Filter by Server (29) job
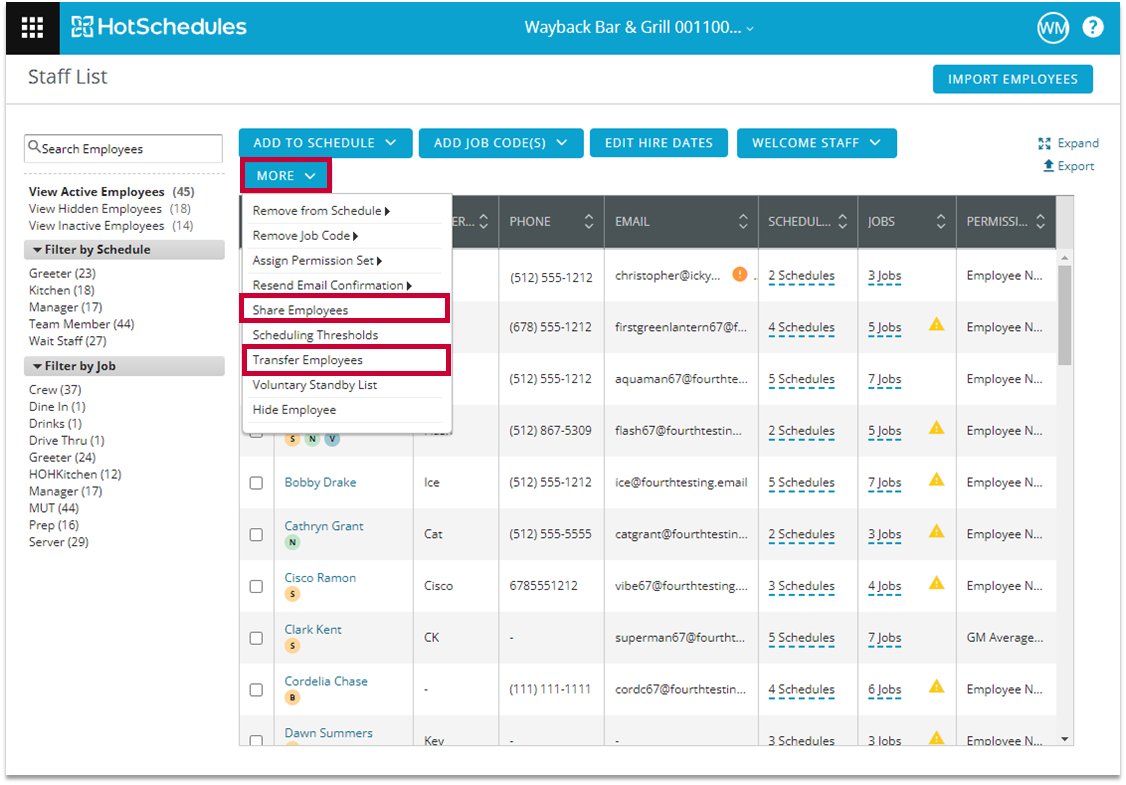1126x785 pixels. coord(59,542)
